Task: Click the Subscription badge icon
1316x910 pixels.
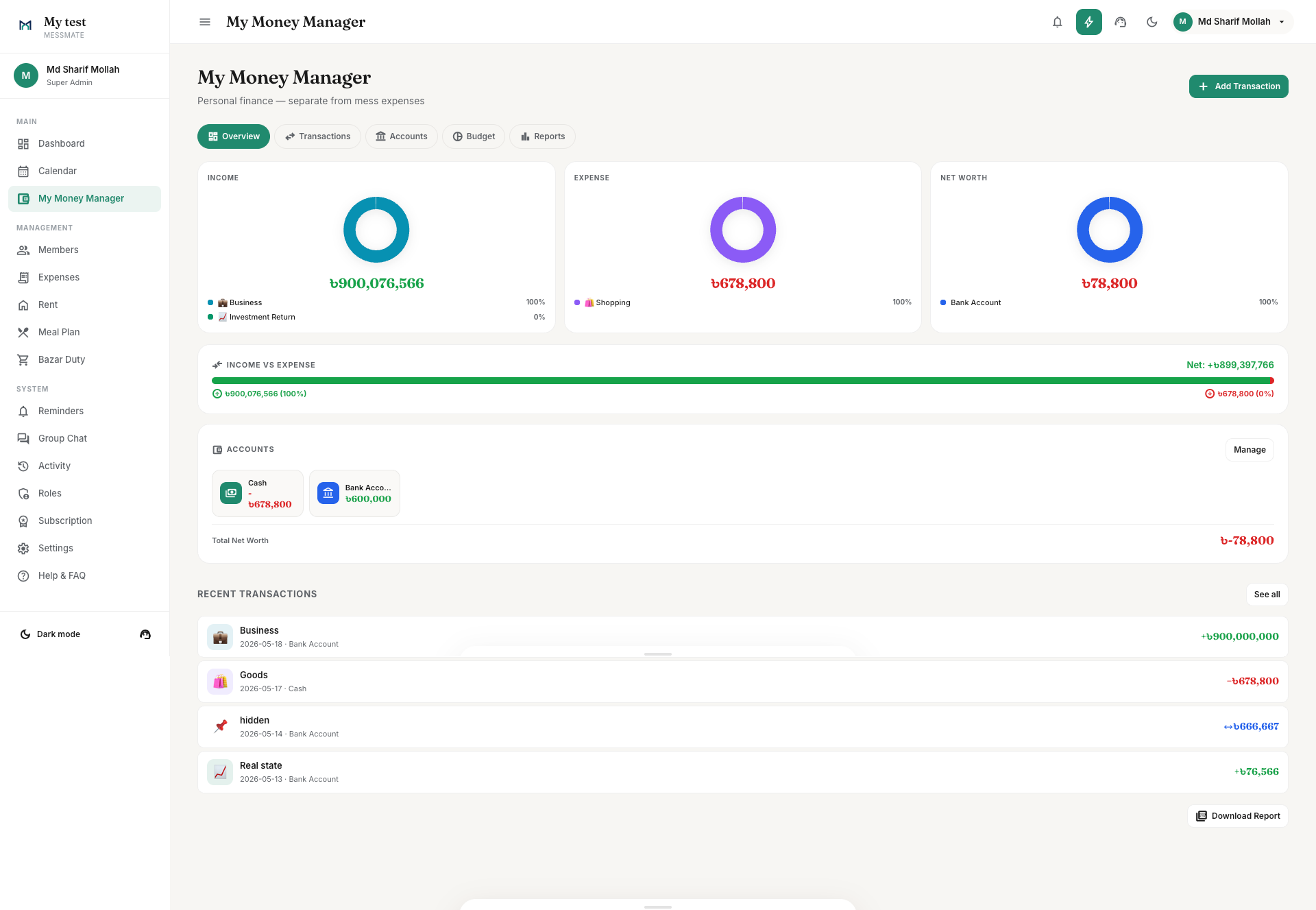Action: click(x=23, y=521)
